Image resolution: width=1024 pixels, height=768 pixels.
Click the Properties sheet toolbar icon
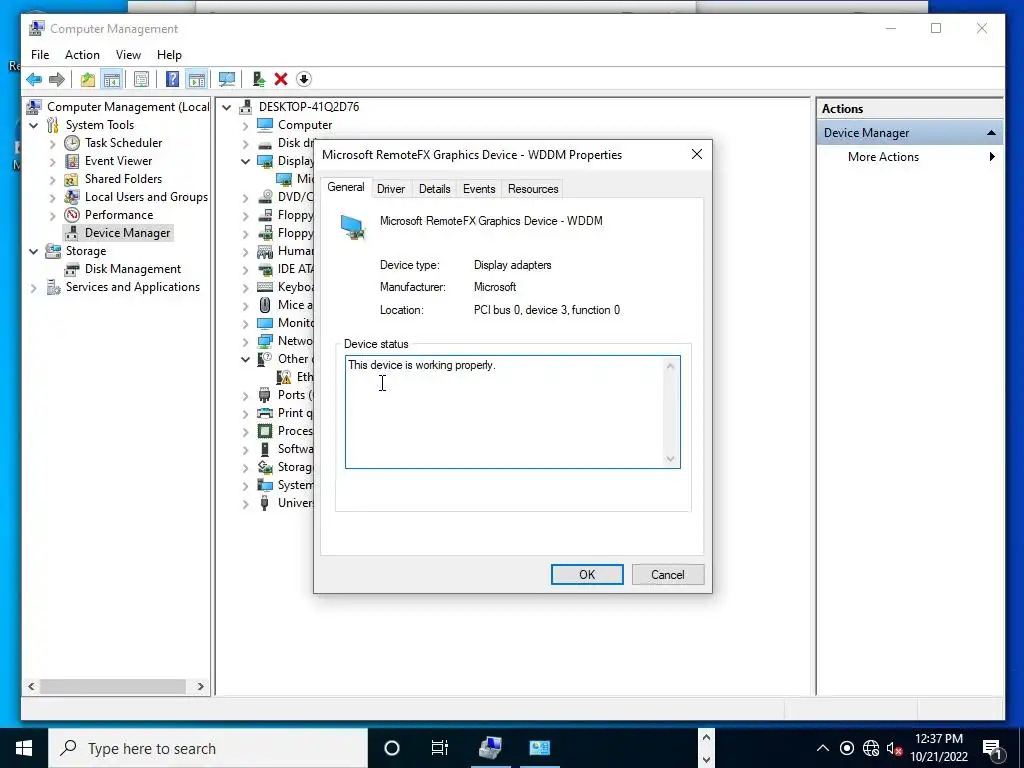coord(141,80)
